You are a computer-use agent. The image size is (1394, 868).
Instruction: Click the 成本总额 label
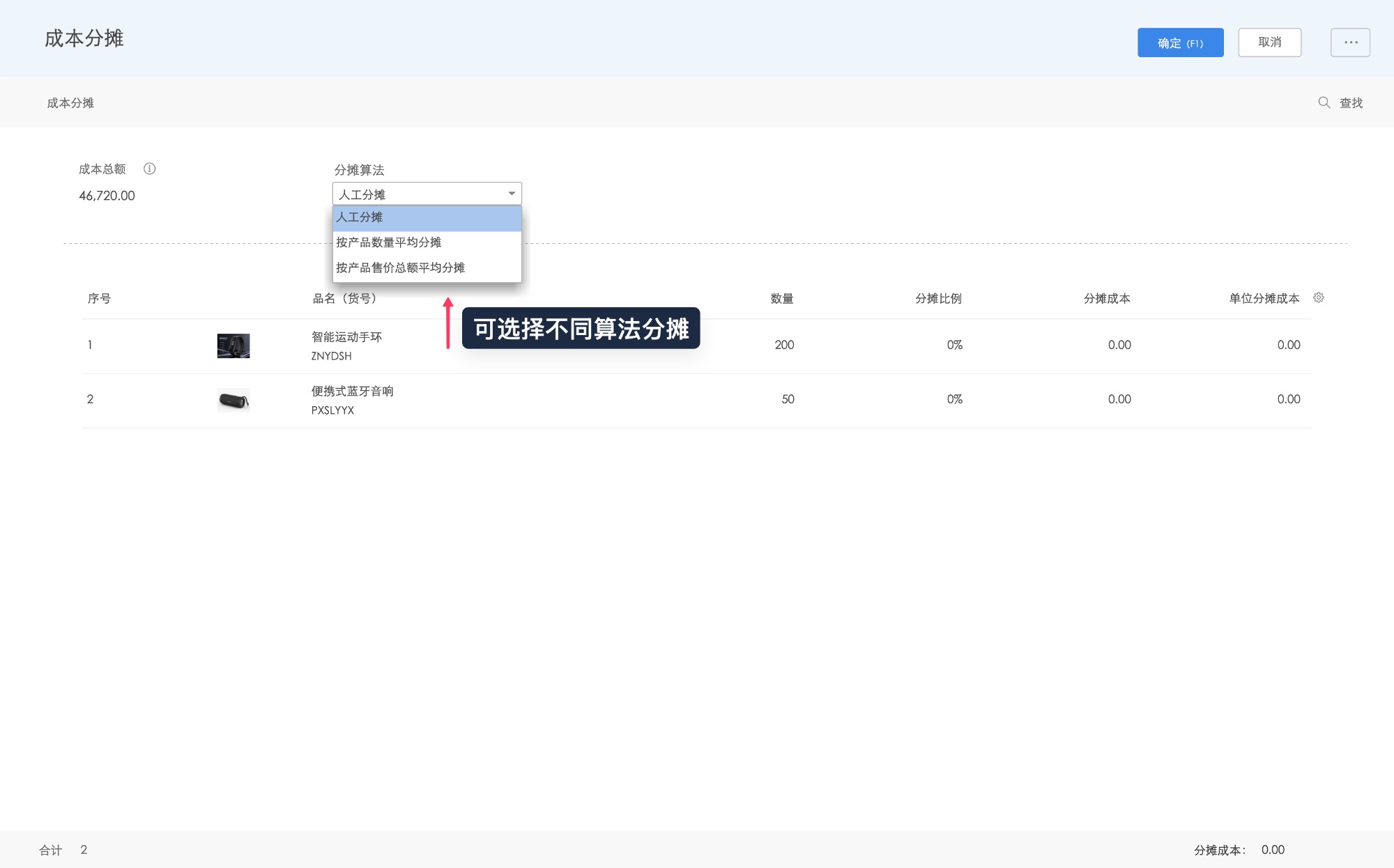(102, 169)
